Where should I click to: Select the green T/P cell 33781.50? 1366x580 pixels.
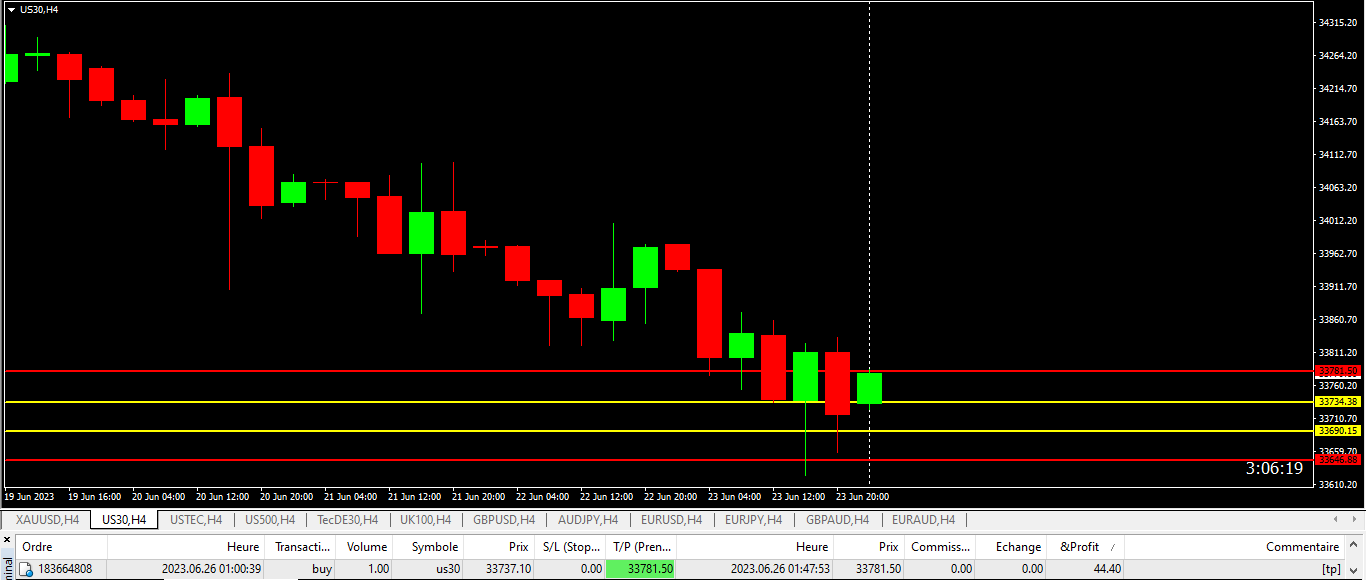tap(640, 569)
